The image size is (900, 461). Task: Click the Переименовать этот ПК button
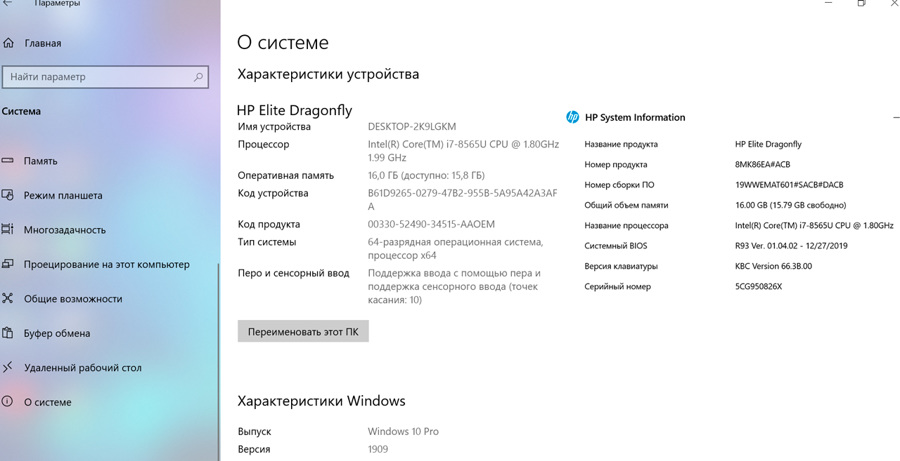[303, 332]
